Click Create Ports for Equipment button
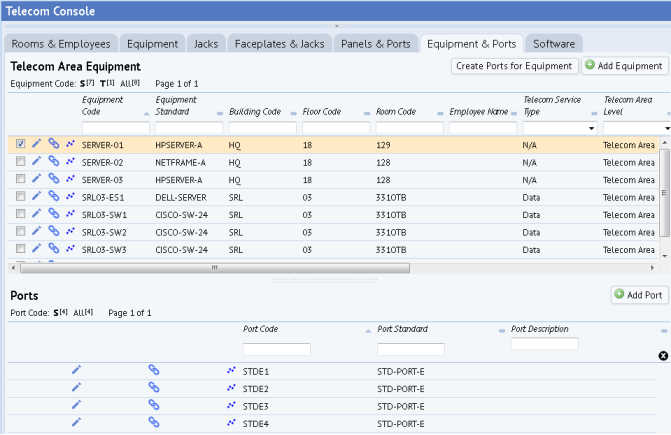 point(514,66)
